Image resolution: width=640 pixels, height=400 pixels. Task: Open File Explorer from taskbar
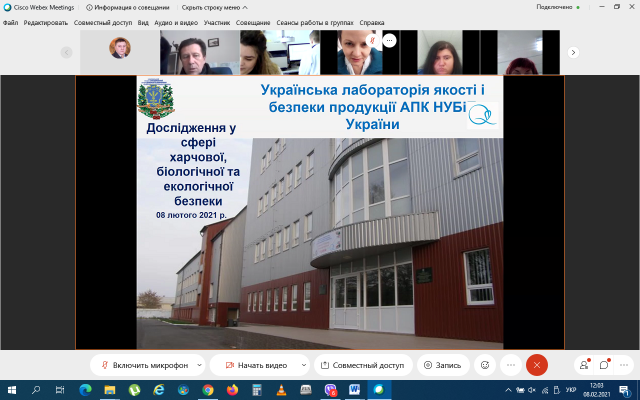pyautogui.click(x=109, y=390)
